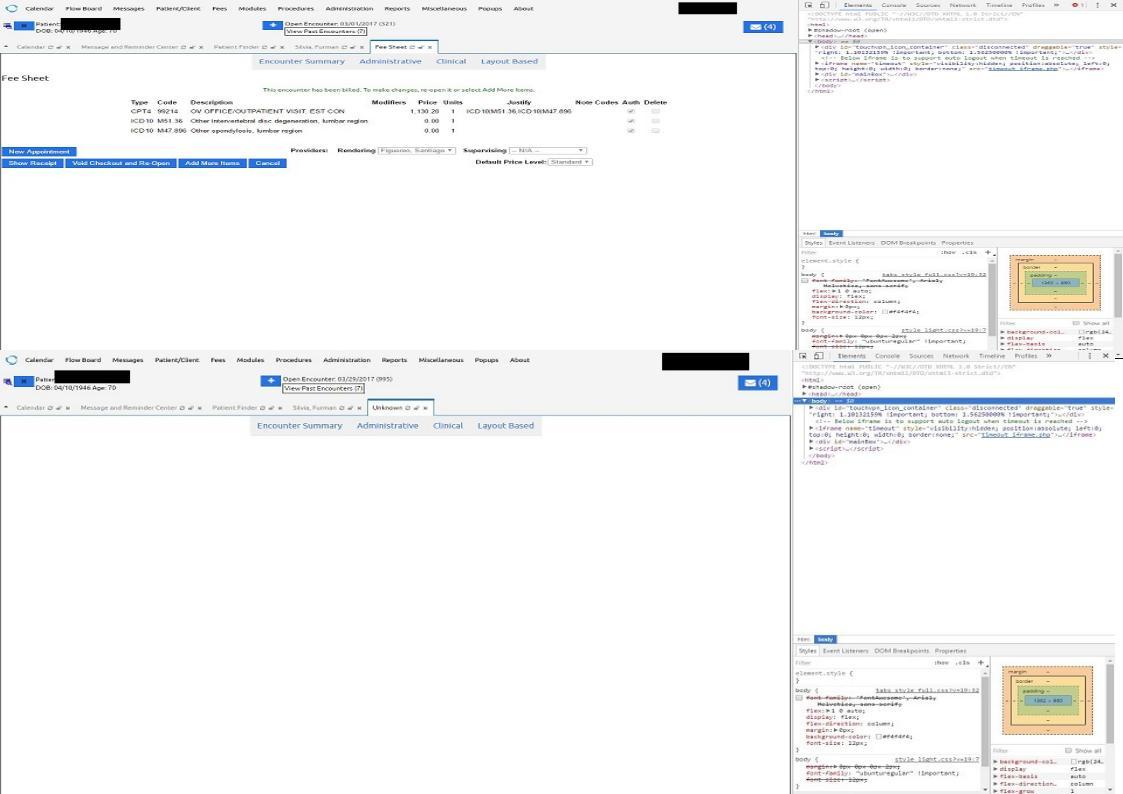Expand background-color computed property, upper DevTools
Screen dimensions: 1123x794
click(x=1003, y=332)
